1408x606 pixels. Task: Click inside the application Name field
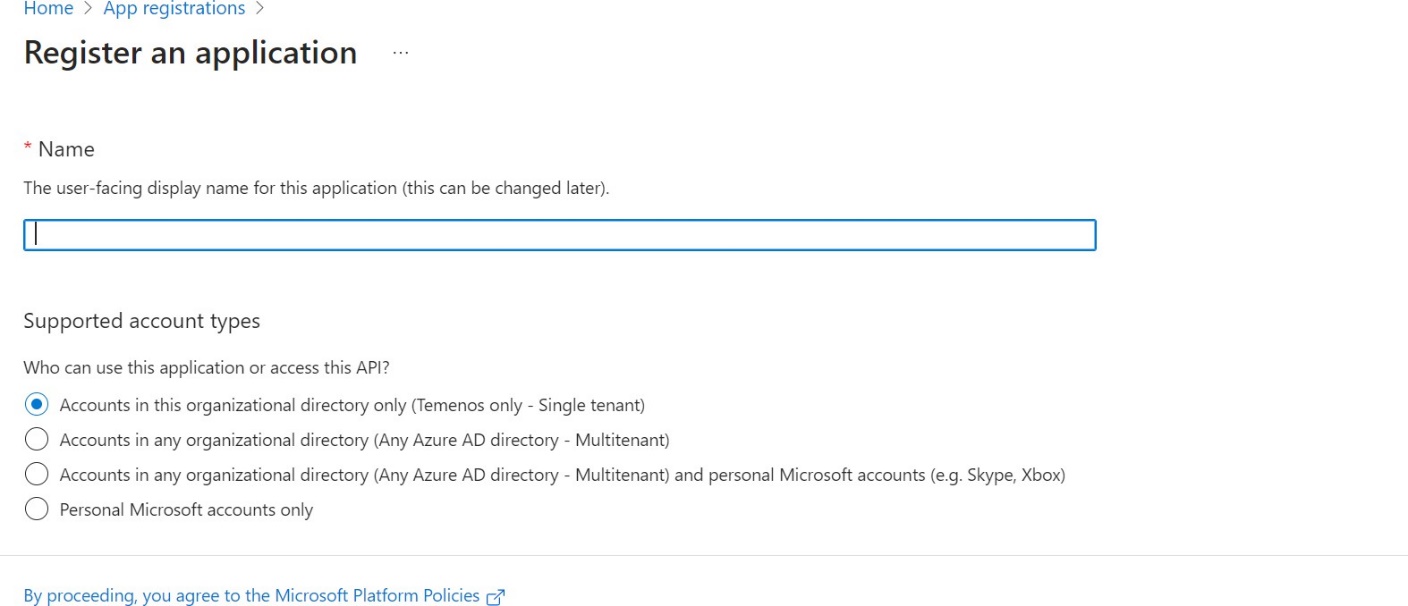point(557,235)
